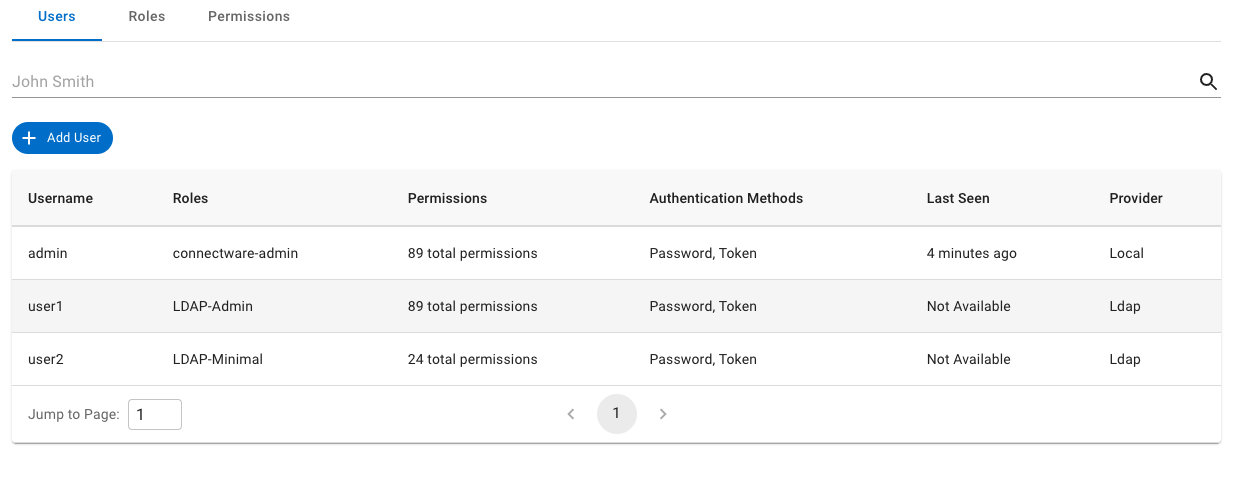This screenshot has height=477, width=1240.
Task: Click the Add User button
Action: pos(63,138)
